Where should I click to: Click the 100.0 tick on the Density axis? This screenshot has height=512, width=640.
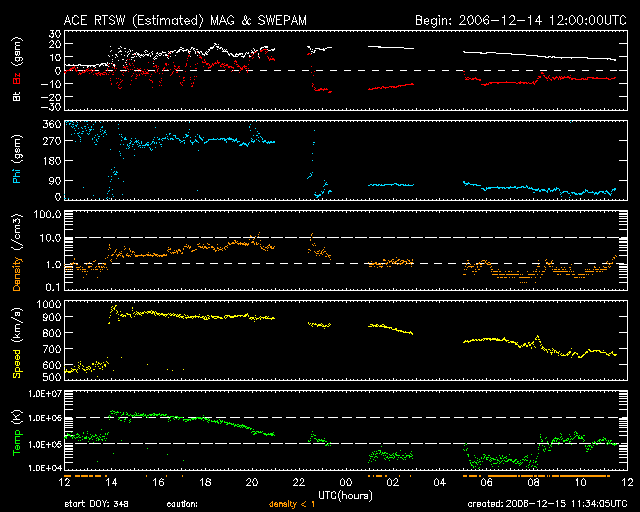(46, 215)
